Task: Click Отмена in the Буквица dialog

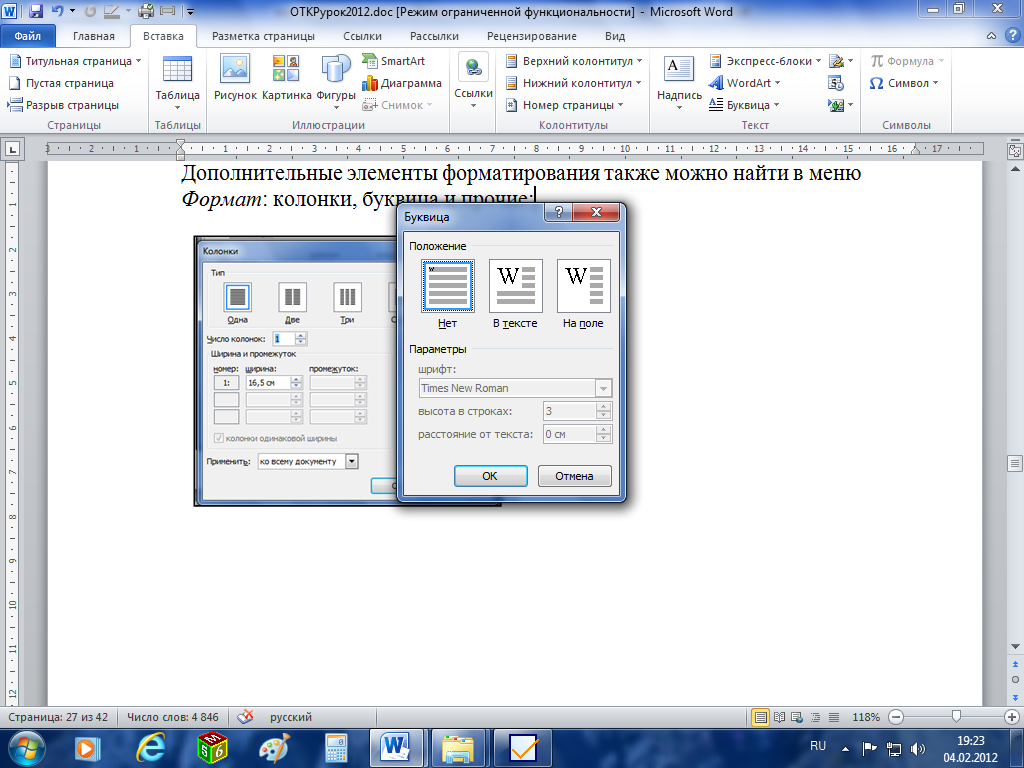Action: 575,476
